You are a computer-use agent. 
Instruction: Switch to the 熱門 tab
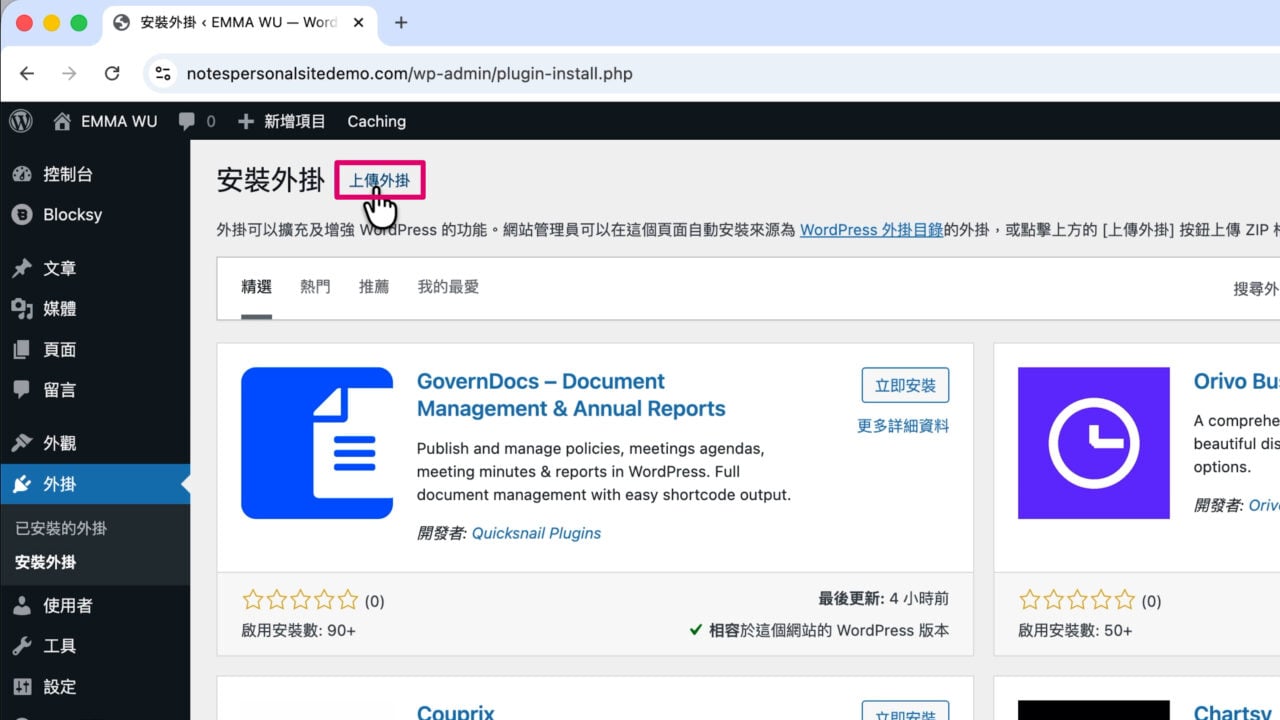point(315,287)
